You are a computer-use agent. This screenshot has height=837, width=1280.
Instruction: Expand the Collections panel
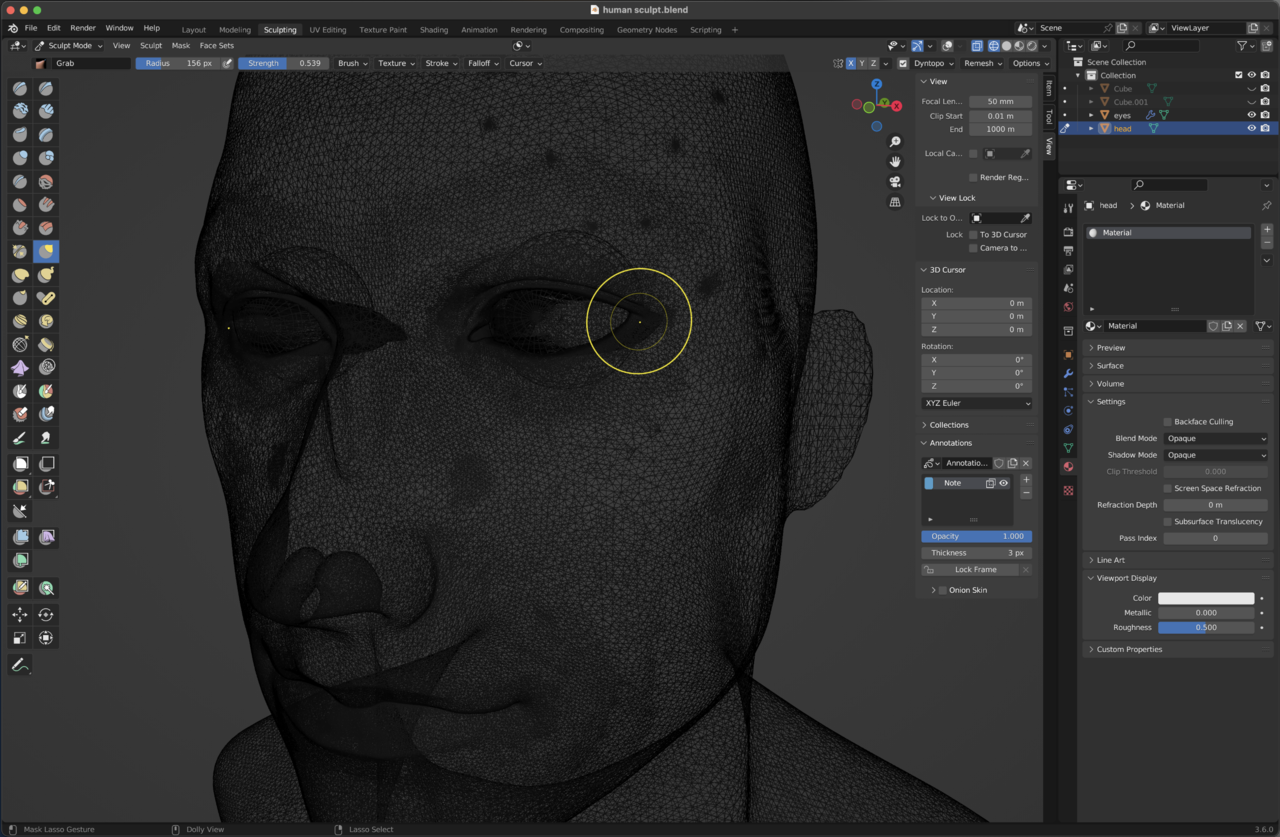[x=948, y=425]
